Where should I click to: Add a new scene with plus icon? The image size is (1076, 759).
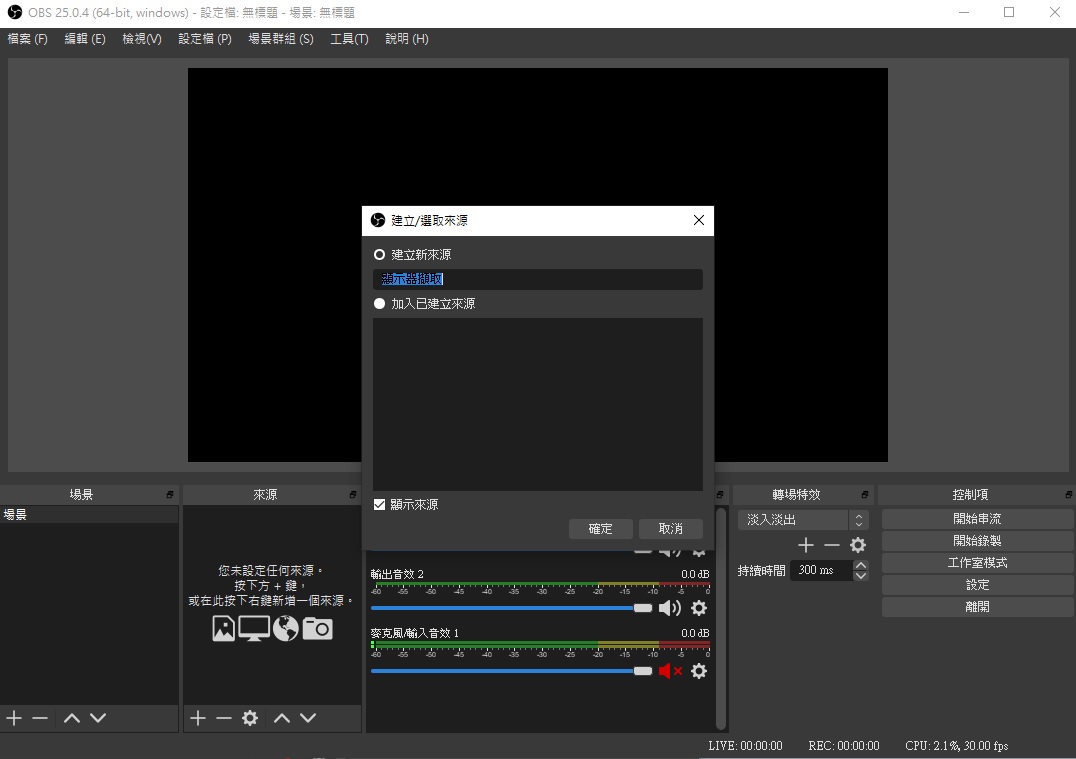pos(14,718)
